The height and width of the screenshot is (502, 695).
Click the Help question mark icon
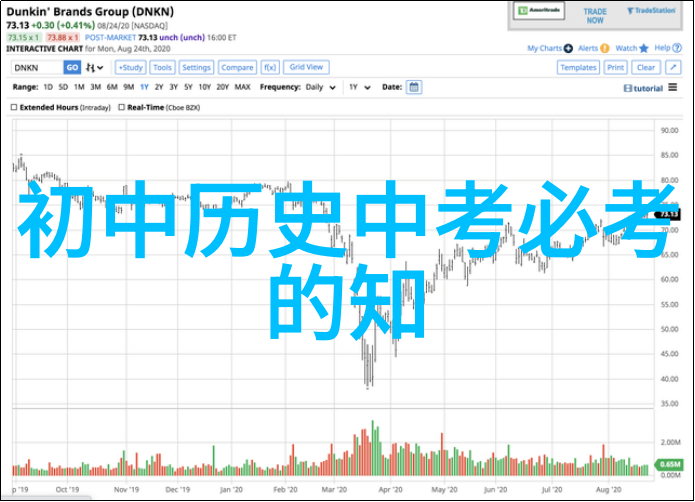click(x=677, y=48)
